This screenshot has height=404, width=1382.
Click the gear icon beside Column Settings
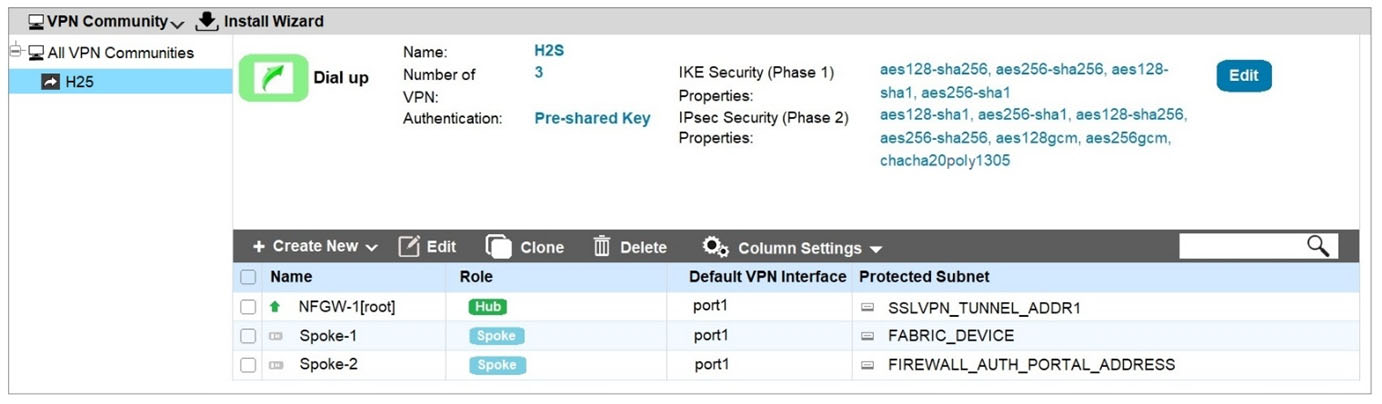pos(715,247)
